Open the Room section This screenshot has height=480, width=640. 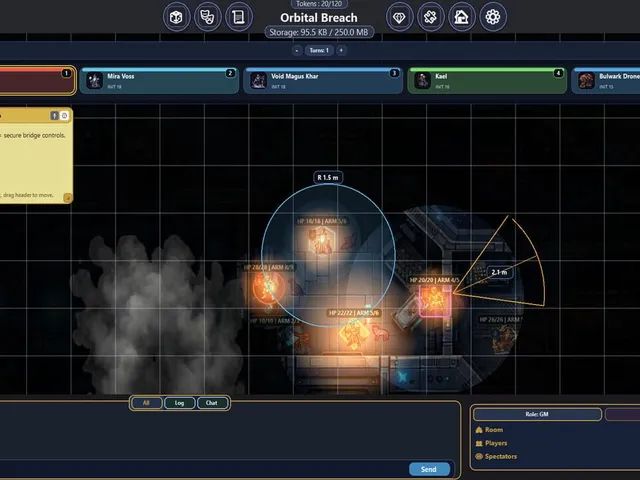click(489, 430)
